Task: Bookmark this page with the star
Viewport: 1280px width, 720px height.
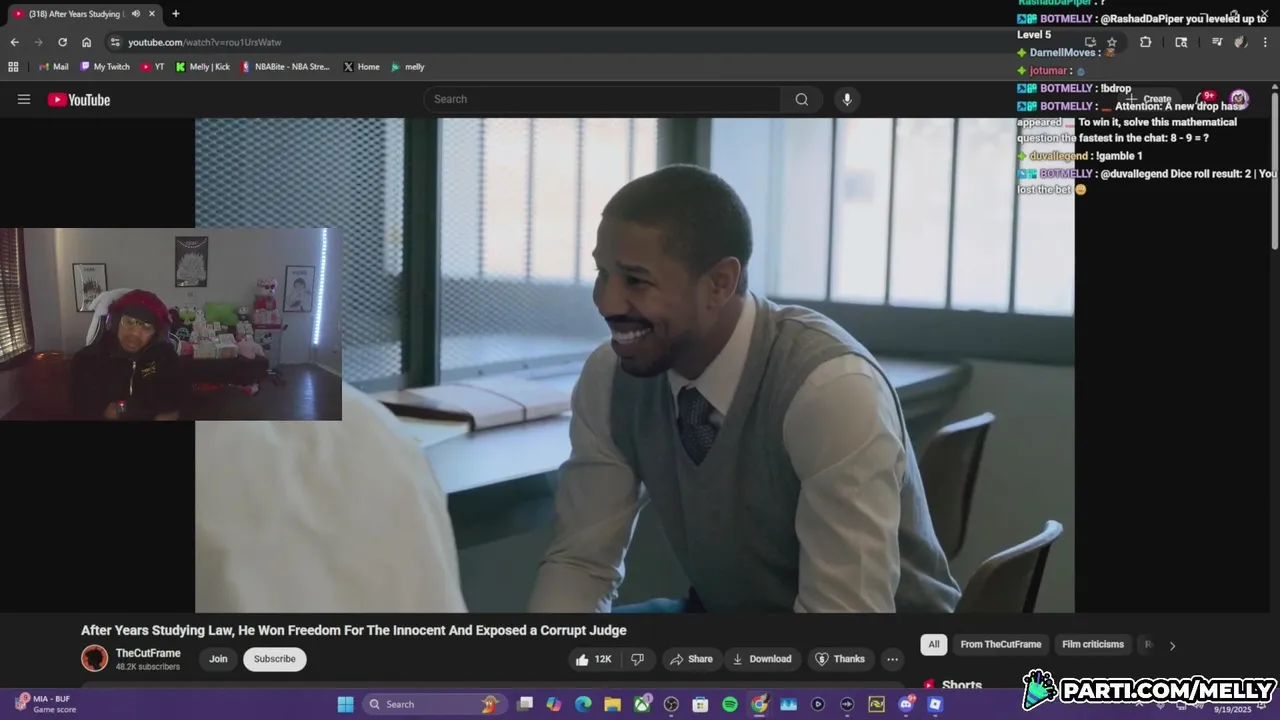Action: click(x=1111, y=42)
